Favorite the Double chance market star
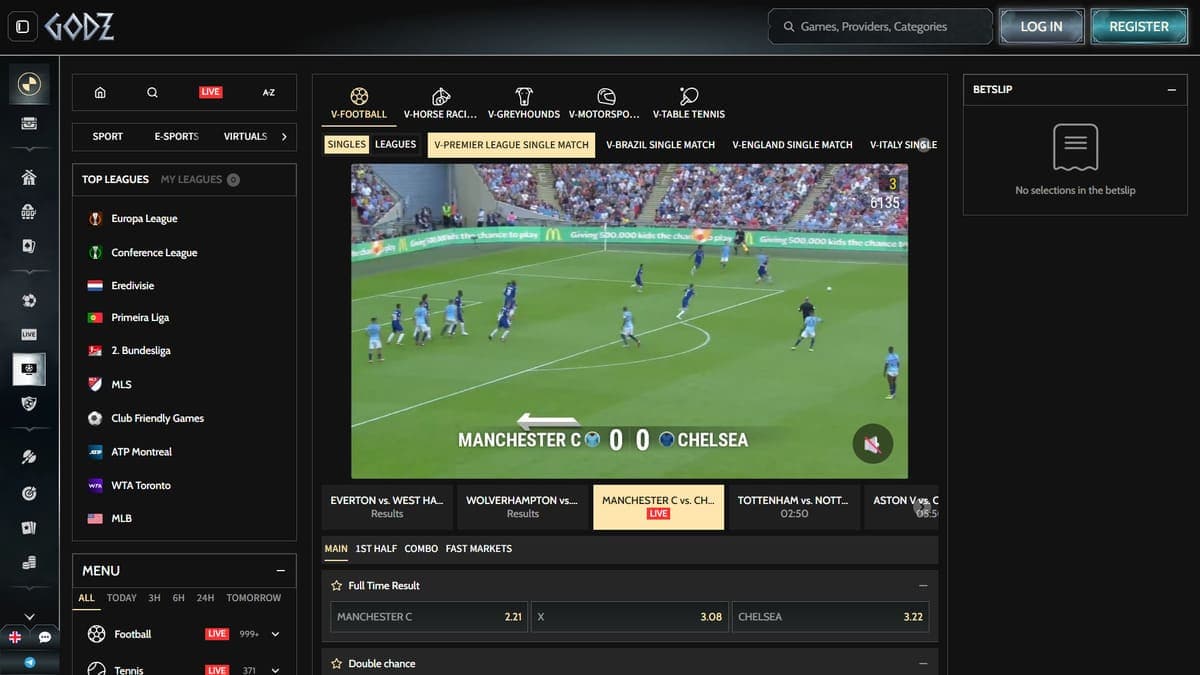 pyautogui.click(x=337, y=664)
